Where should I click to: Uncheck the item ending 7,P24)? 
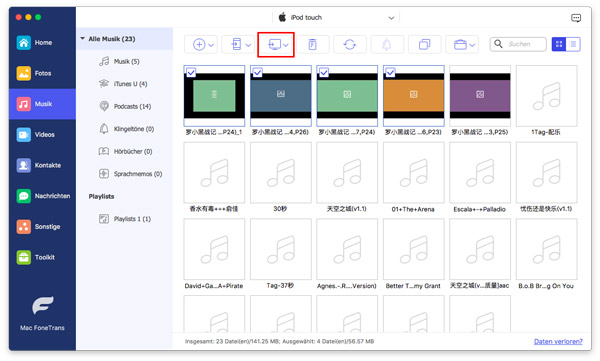[324, 72]
